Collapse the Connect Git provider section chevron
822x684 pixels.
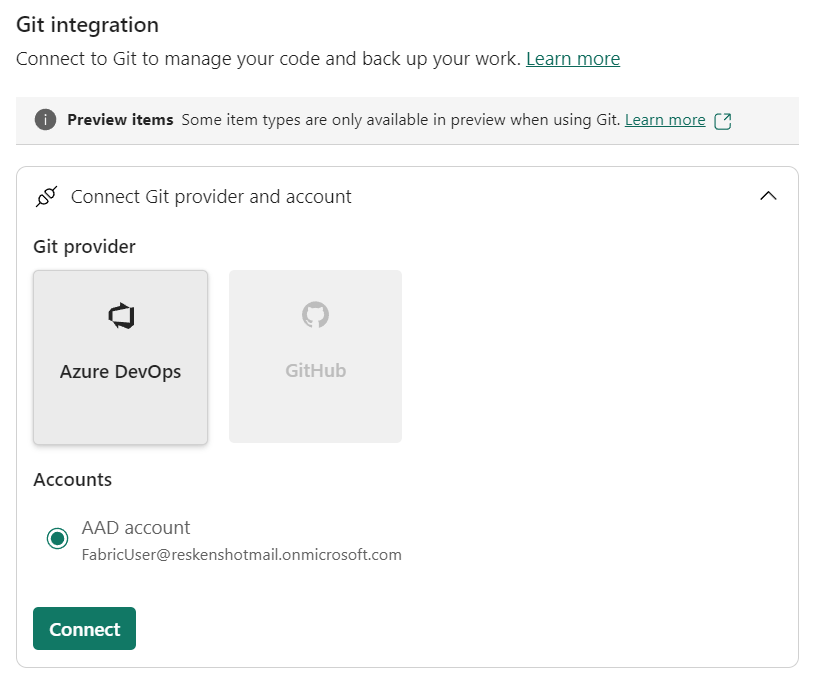click(768, 196)
